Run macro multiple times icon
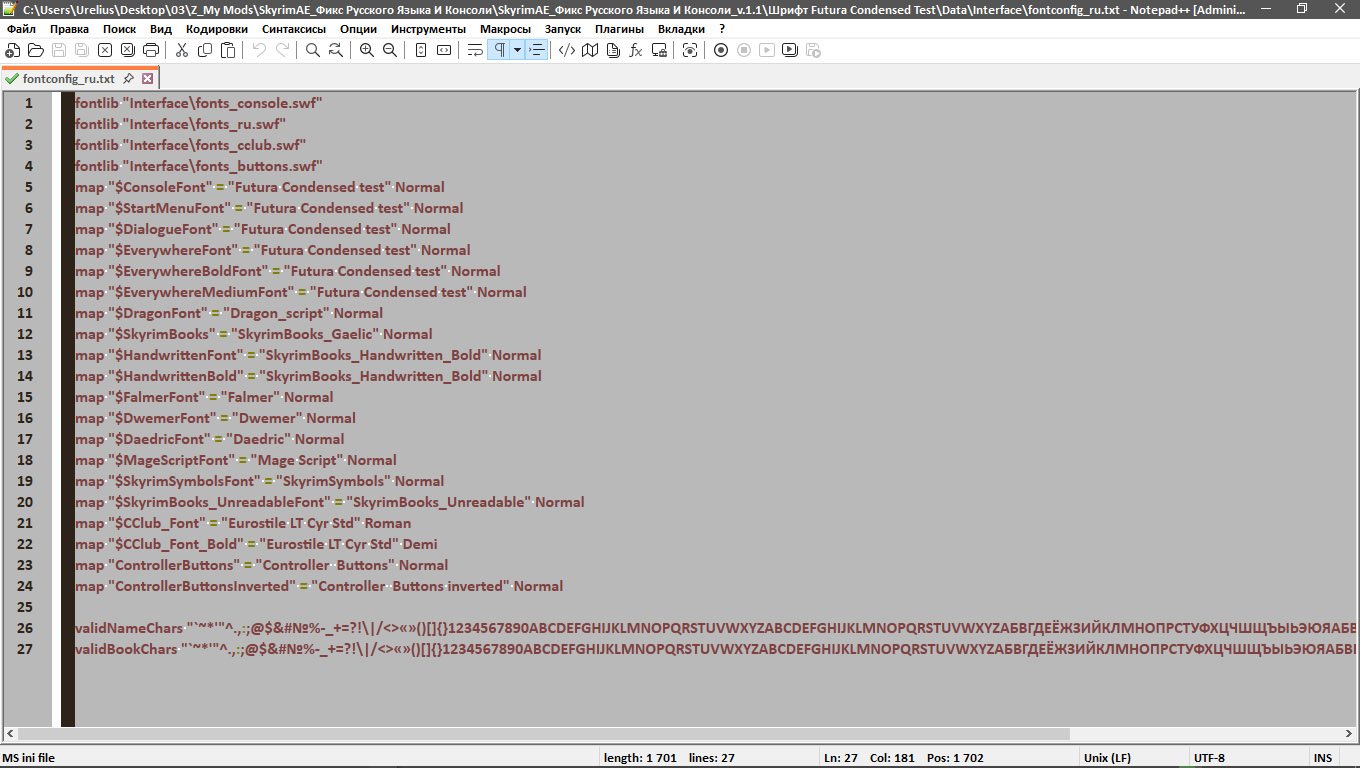This screenshot has width=1360, height=768. 790,50
